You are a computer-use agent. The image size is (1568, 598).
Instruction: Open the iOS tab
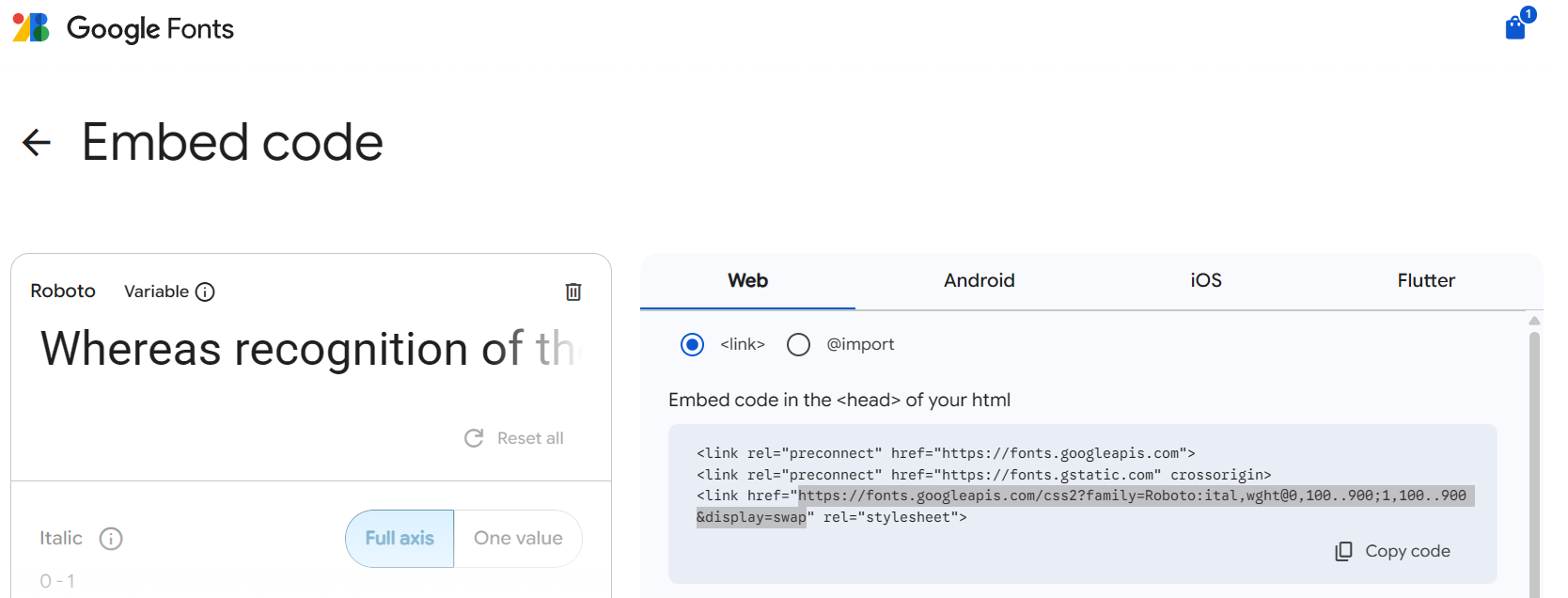click(1205, 281)
